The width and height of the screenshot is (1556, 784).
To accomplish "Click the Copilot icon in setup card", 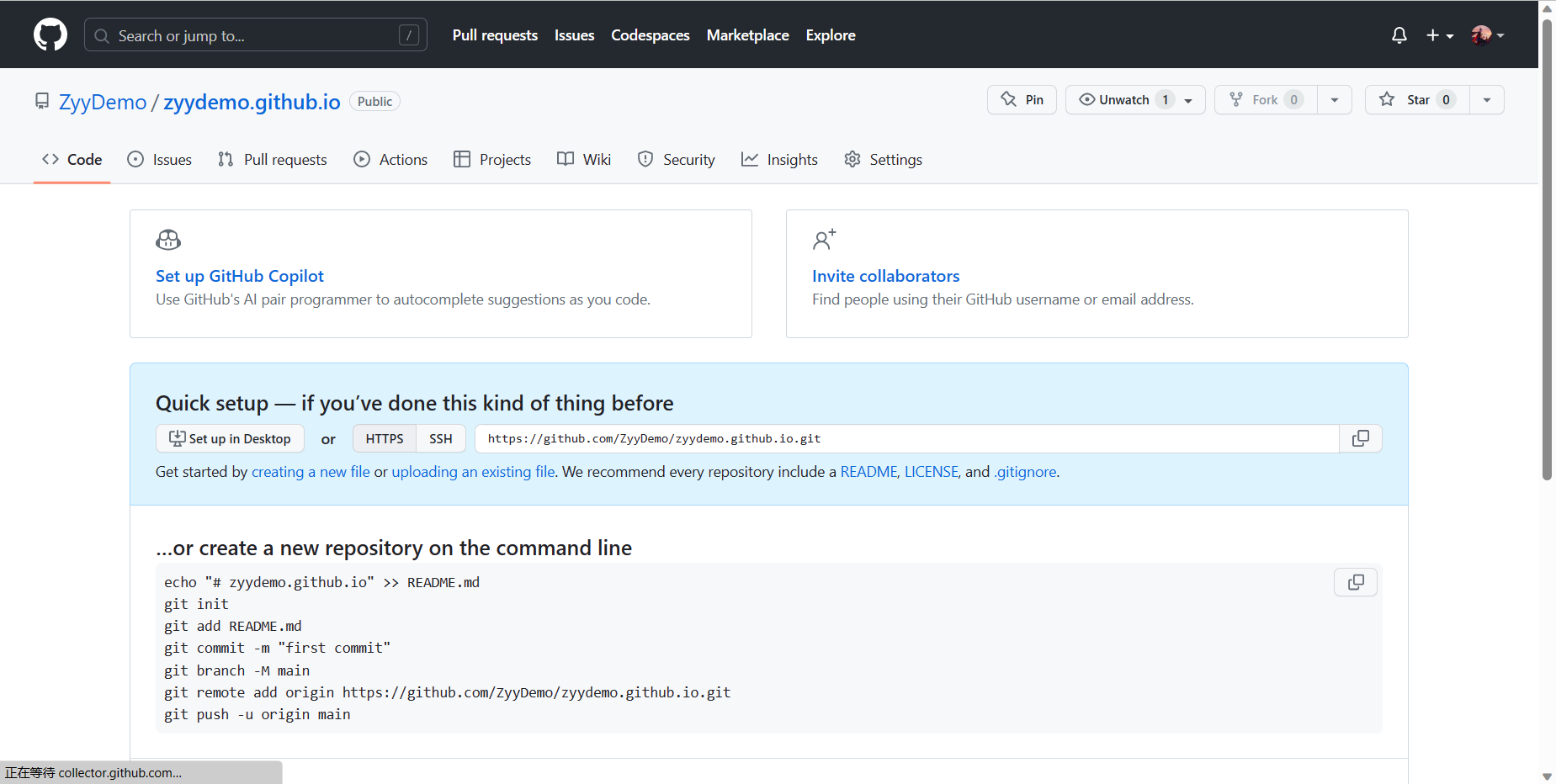I will point(168,240).
